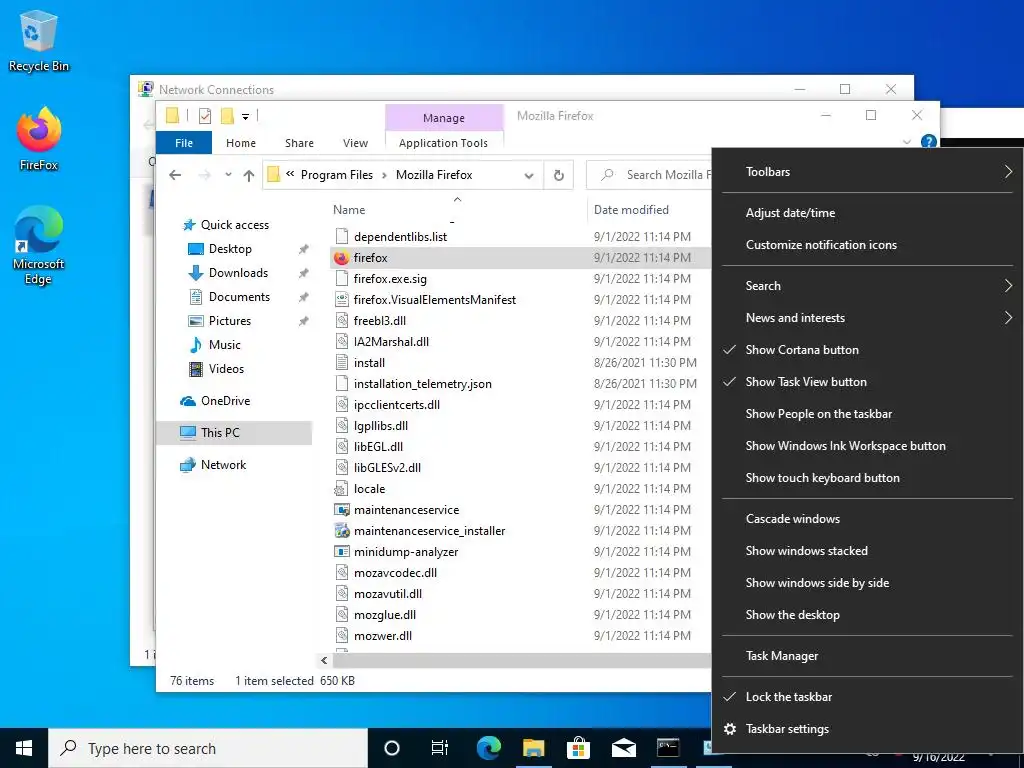Click the Taskbar settings gear icon
Viewport: 1024px width, 768px height.
click(730, 729)
